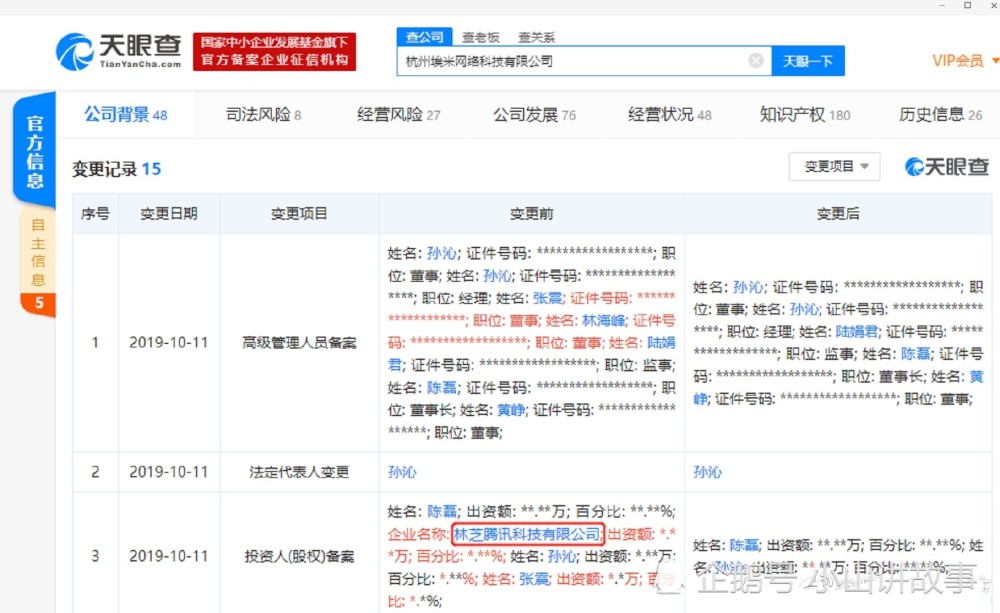Click the red national fund certification badge

[275, 50]
